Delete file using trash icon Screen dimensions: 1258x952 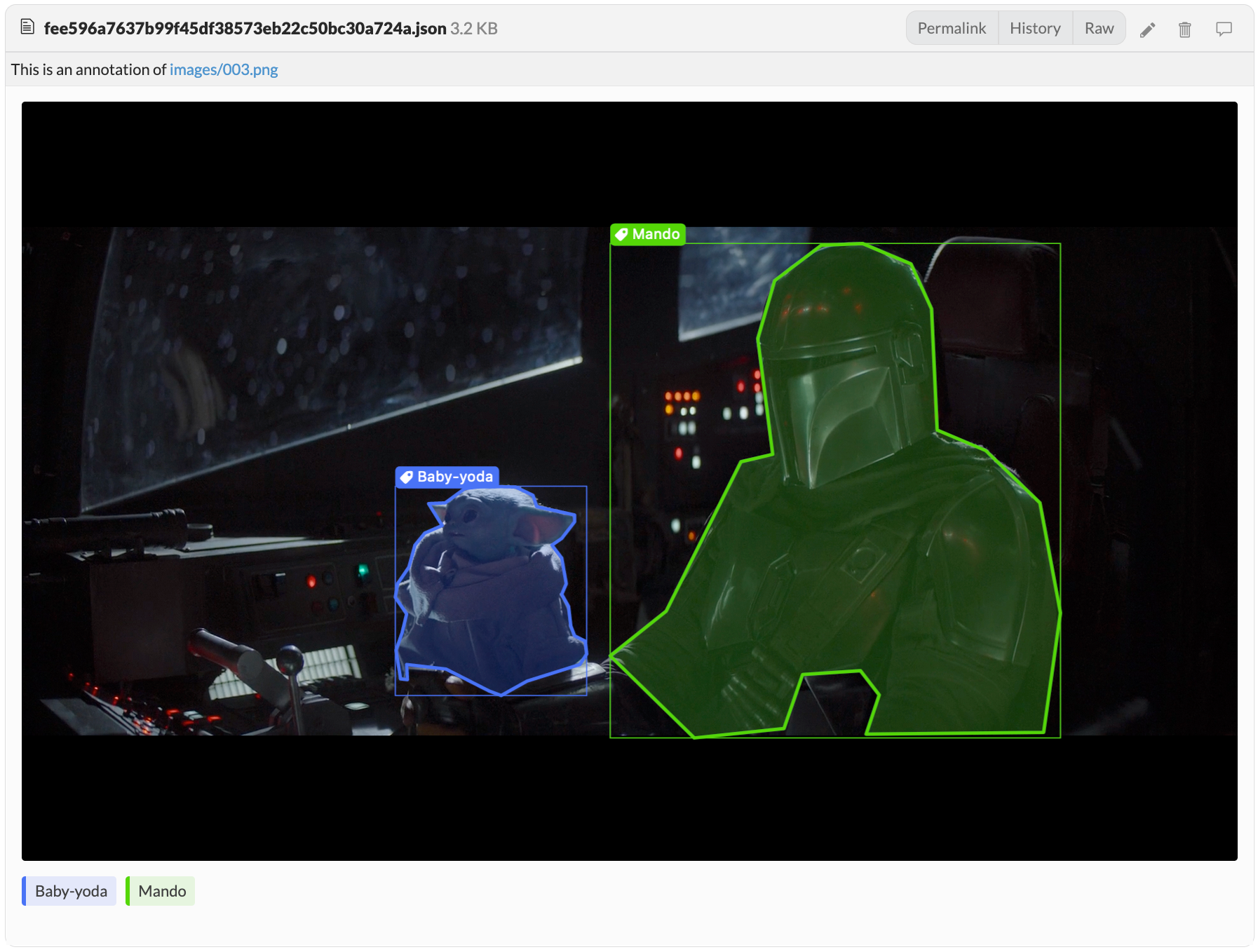[1184, 29]
